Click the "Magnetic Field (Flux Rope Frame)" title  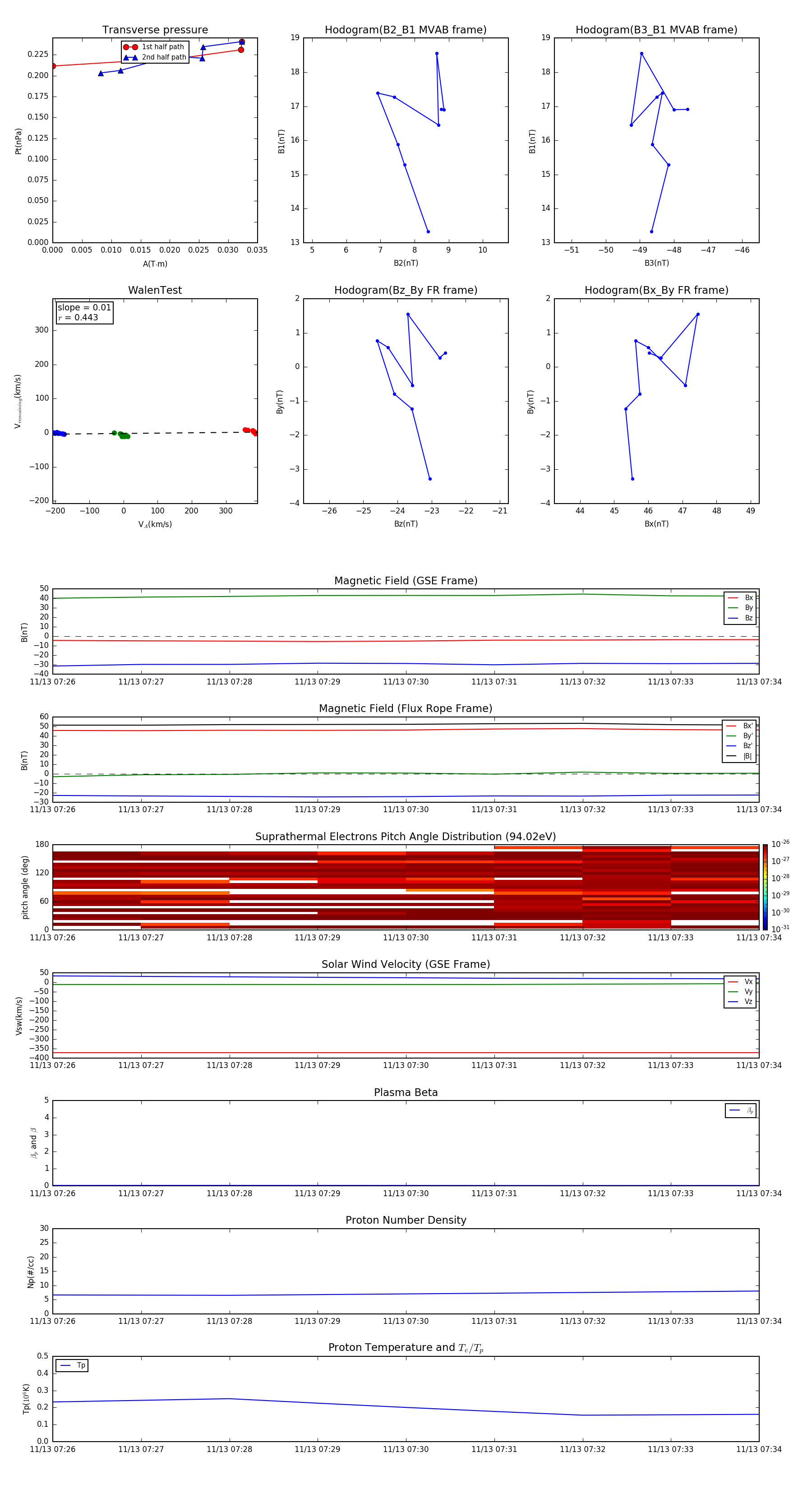pos(406,709)
